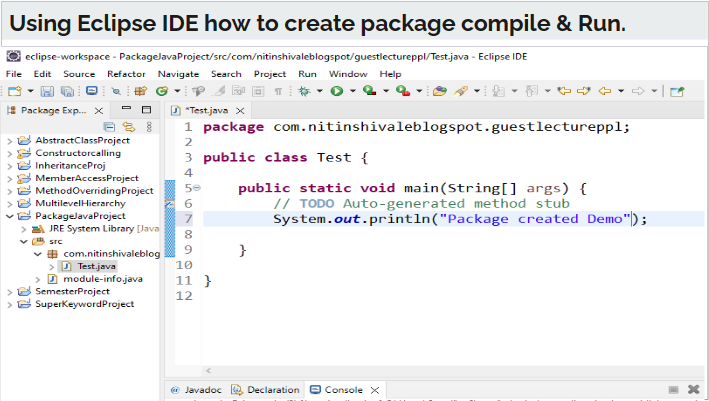709x401 pixels.
Task: Maximize the Package Explorer view
Action: pos(146,109)
